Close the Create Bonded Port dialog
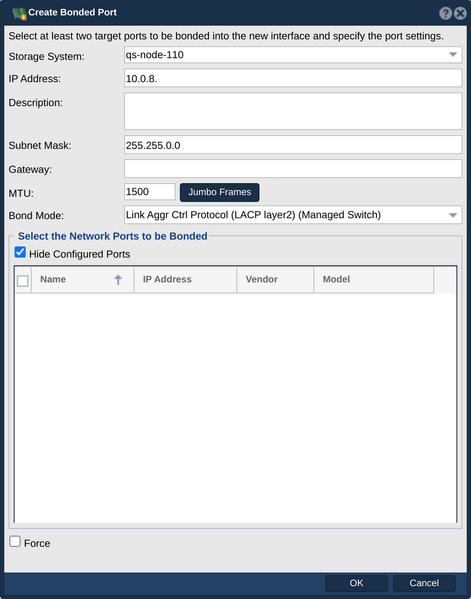The width and height of the screenshot is (471, 599). (460, 13)
